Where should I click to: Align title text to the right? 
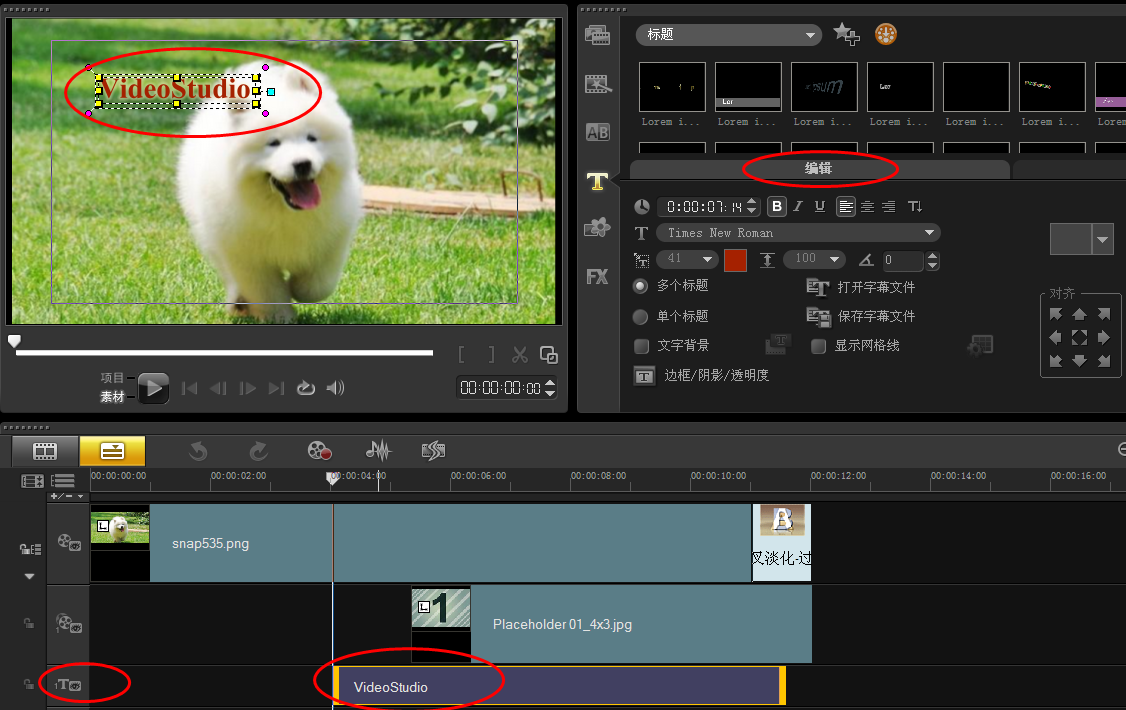click(889, 207)
